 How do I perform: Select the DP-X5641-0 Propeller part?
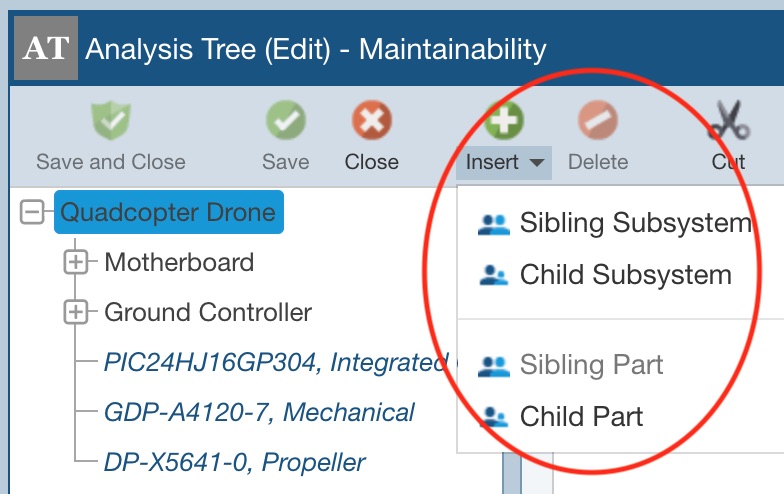click(234, 462)
